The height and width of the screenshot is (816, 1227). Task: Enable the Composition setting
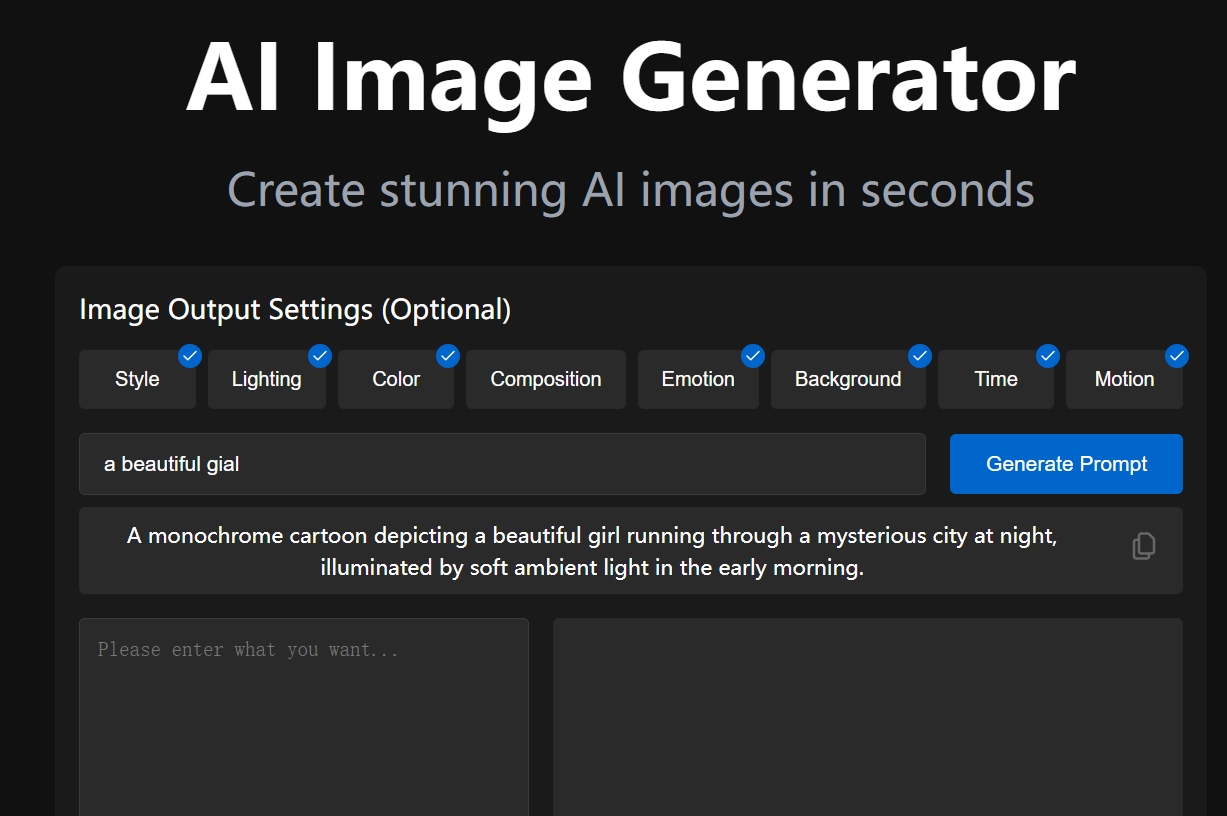[x=546, y=379]
